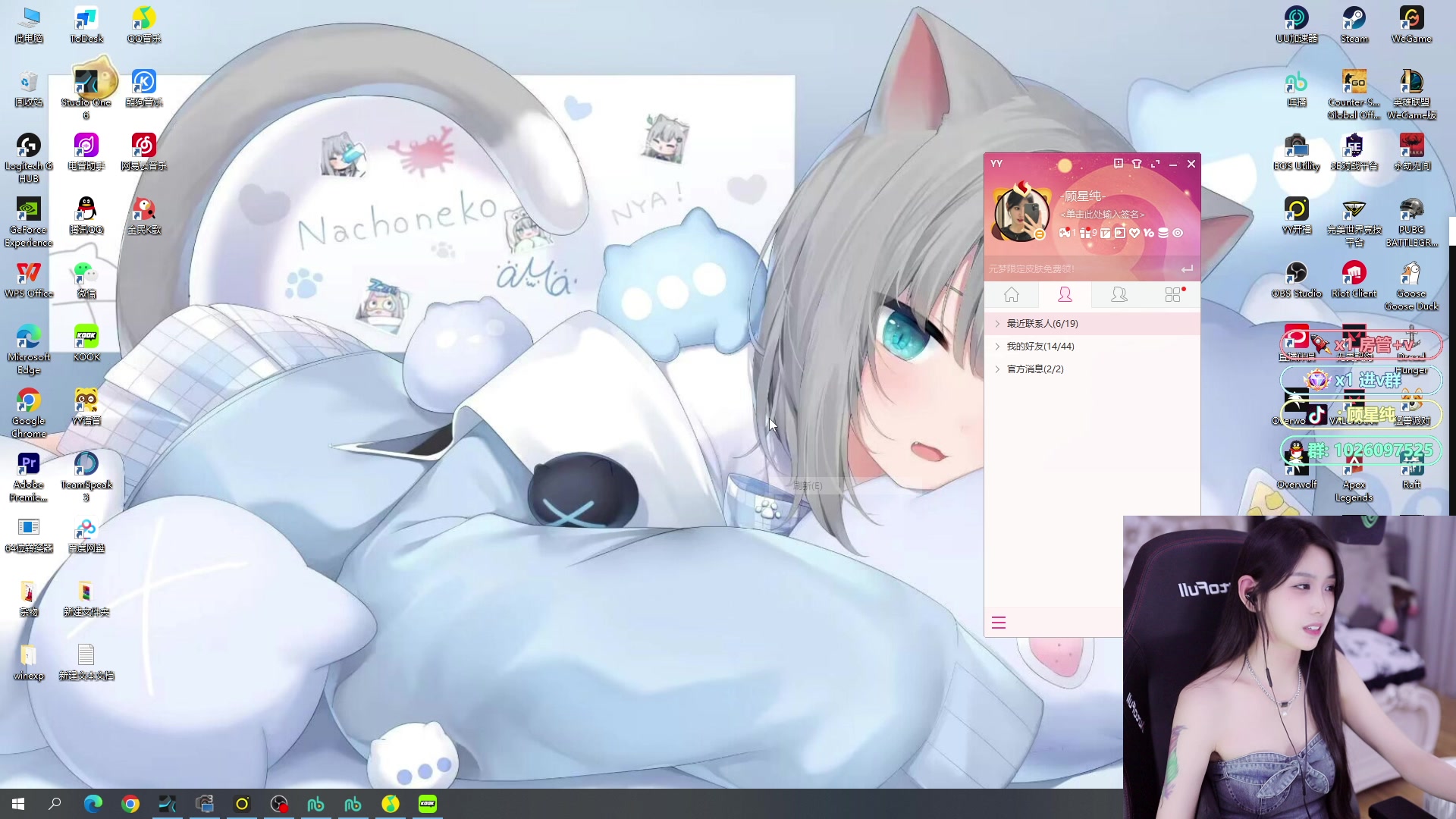This screenshot has width=1456, height=819.
Task: Select the winexp folder icon
Action: coord(28,661)
